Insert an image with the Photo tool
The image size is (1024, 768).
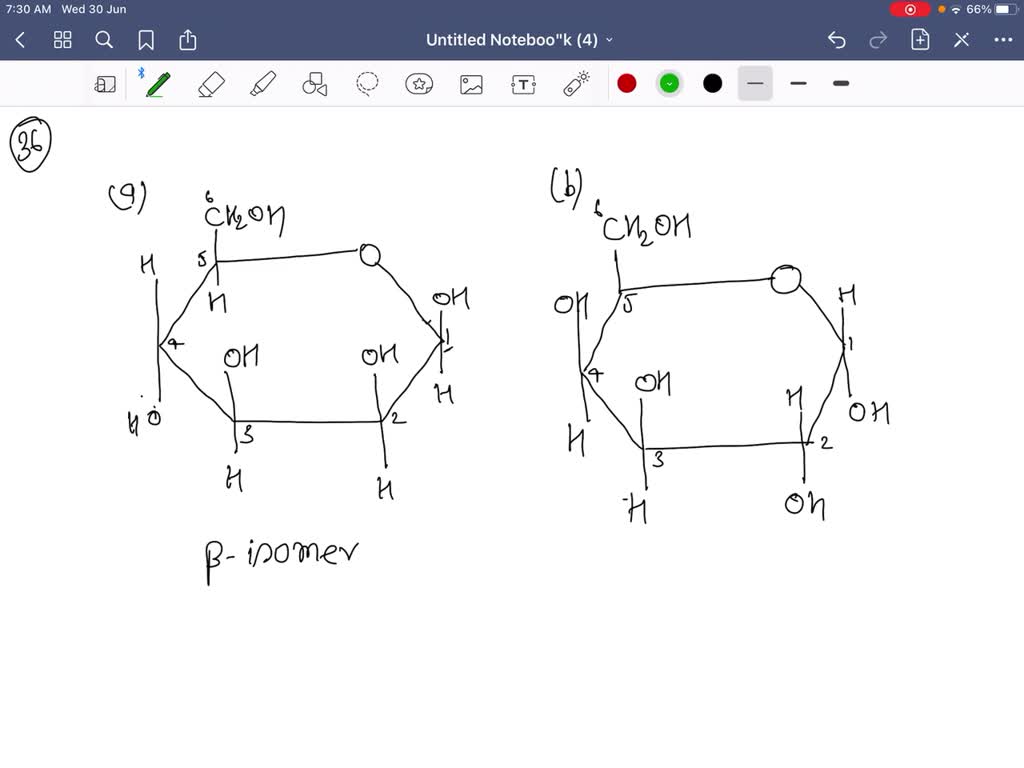click(470, 84)
